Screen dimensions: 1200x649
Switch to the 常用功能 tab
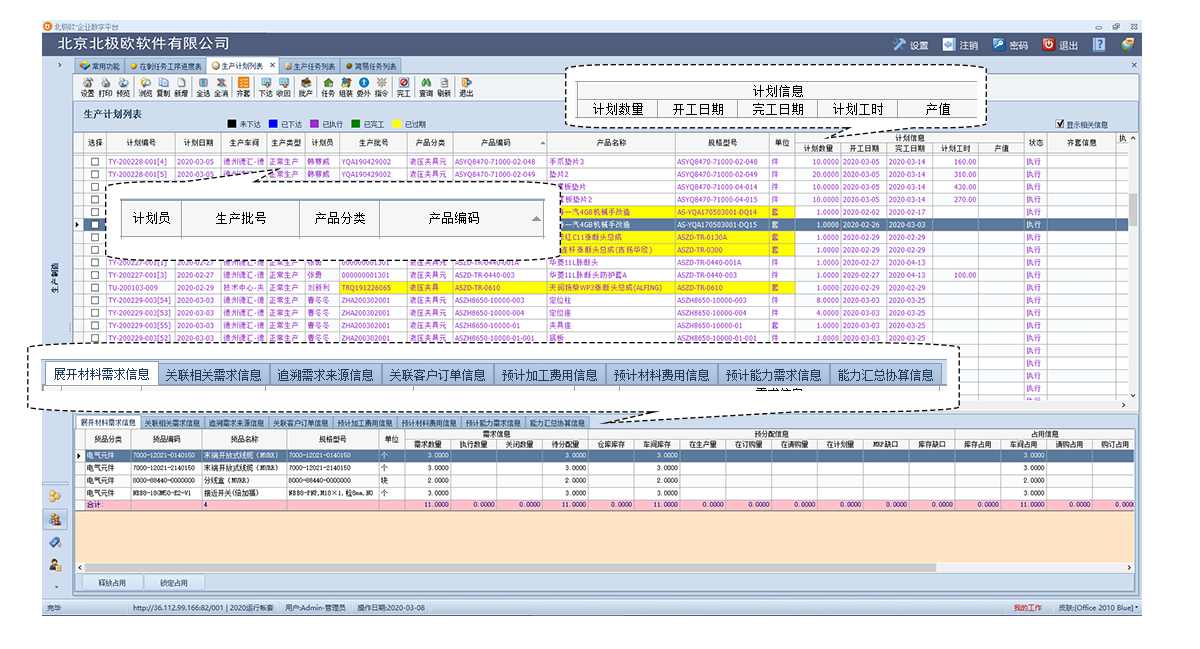click(x=101, y=65)
